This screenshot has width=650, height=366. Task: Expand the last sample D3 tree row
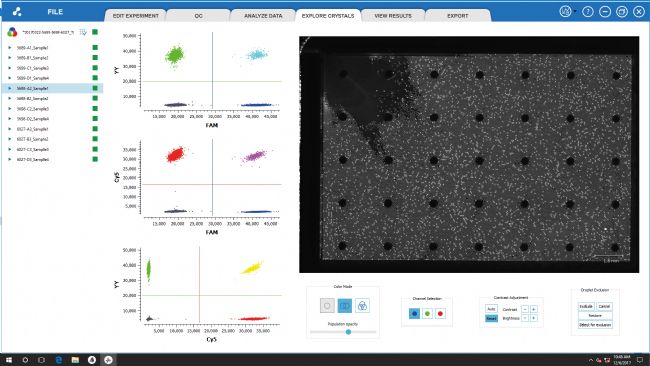(10, 159)
